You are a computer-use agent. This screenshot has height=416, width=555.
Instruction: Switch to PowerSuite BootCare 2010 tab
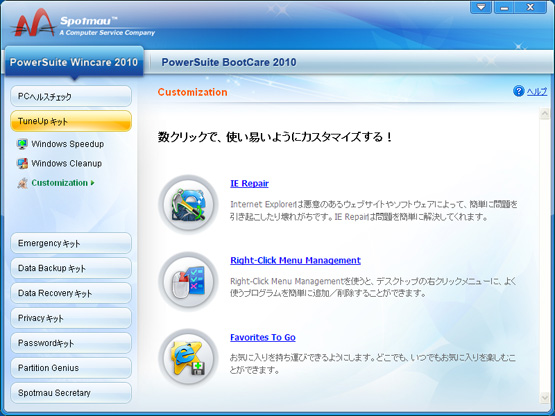click(x=229, y=62)
